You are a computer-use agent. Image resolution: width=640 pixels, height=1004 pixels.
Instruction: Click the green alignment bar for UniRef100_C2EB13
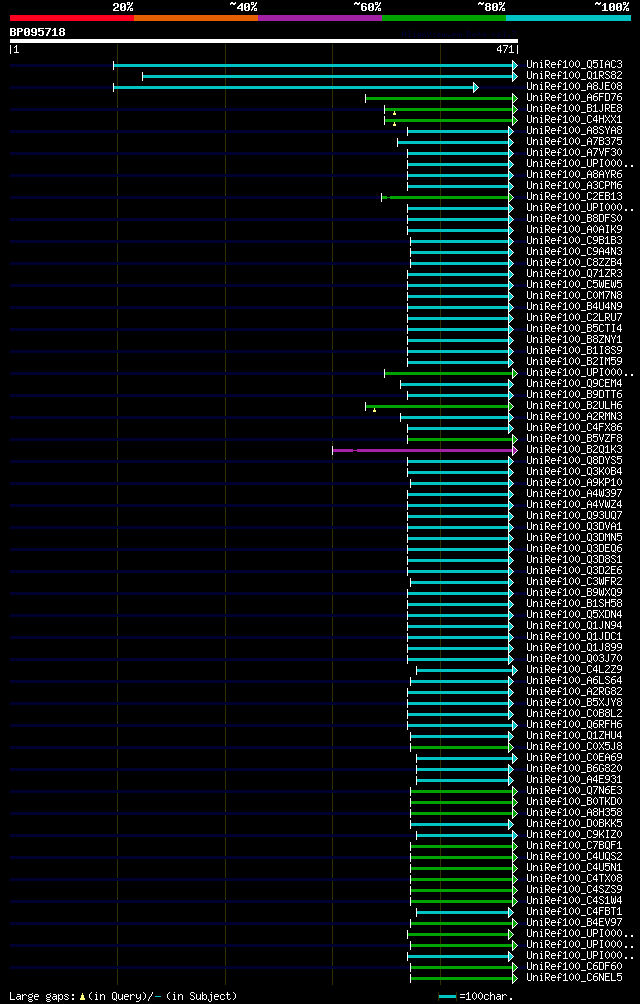click(447, 197)
